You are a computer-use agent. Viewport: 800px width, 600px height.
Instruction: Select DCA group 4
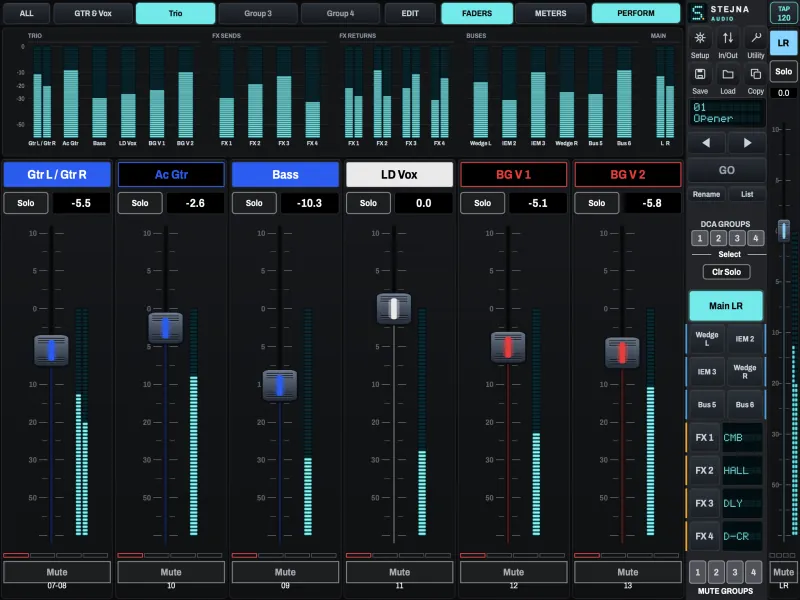[x=756, y=238]
